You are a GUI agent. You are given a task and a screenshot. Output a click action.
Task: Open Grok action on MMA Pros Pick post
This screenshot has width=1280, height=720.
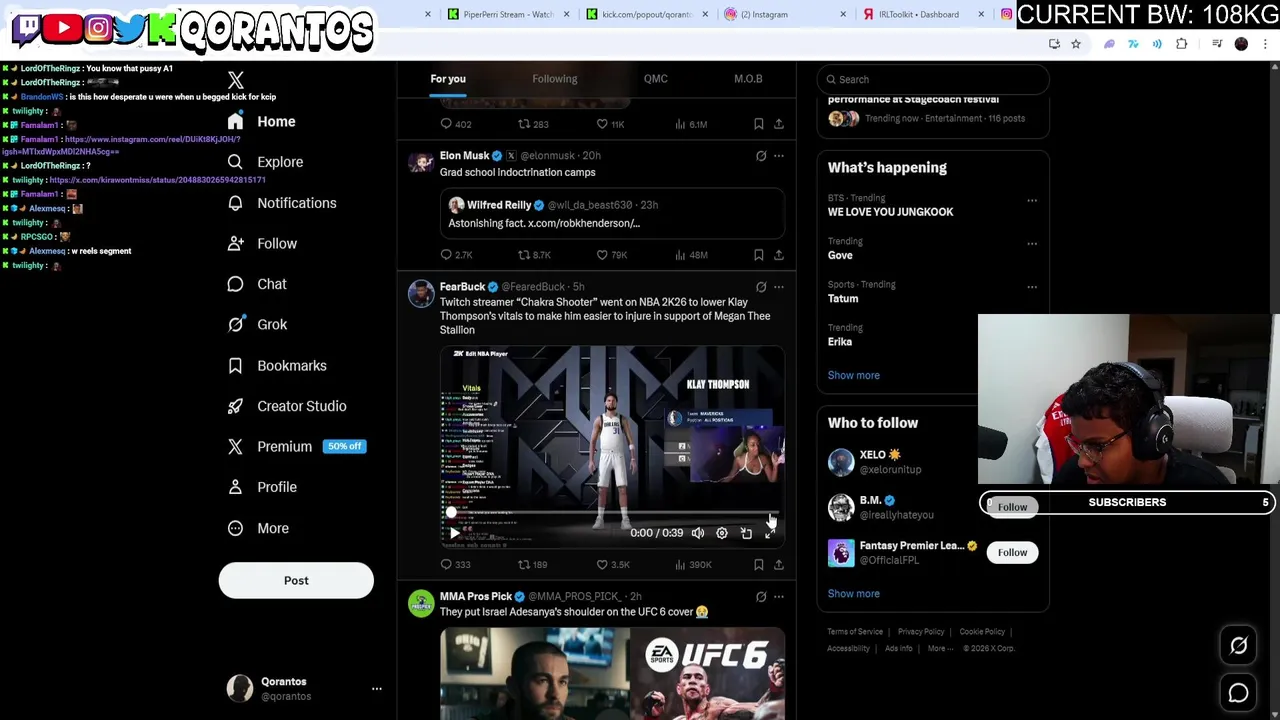click(x=761, y=597)
